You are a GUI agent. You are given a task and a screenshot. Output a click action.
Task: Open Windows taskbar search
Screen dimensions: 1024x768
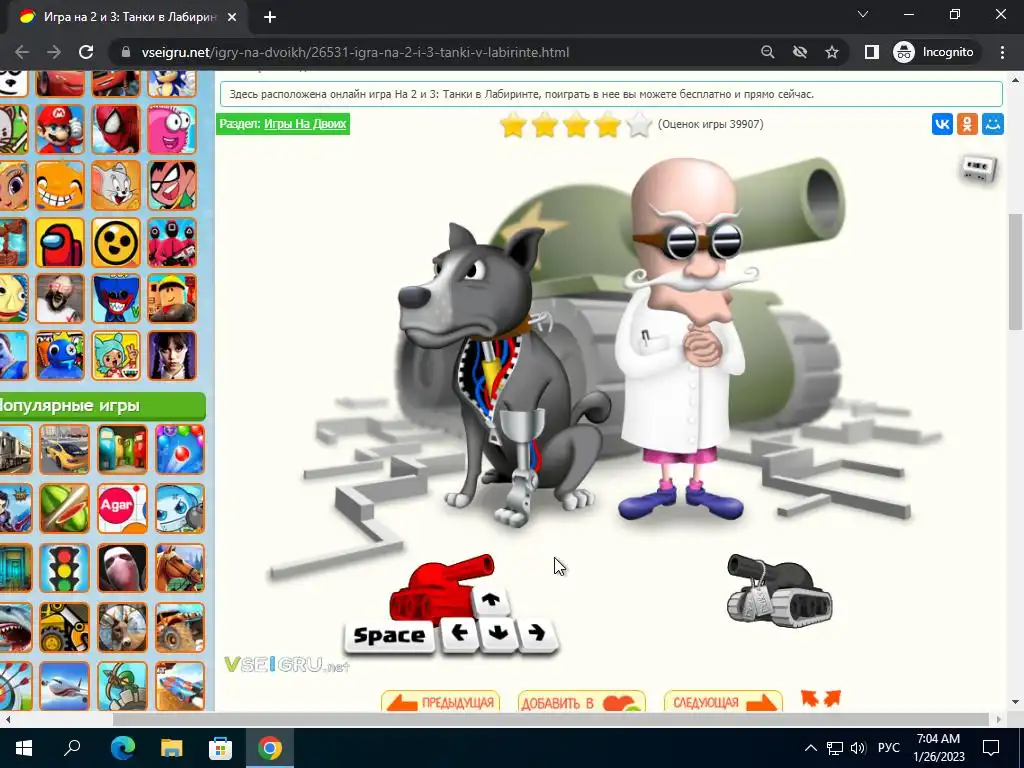(x=72, y=748)
